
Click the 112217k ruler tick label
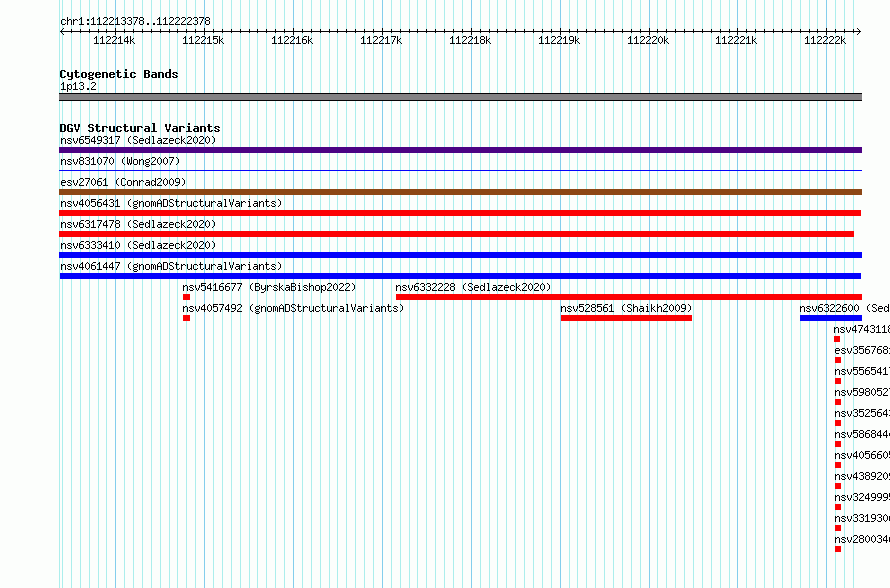point(381,40)
